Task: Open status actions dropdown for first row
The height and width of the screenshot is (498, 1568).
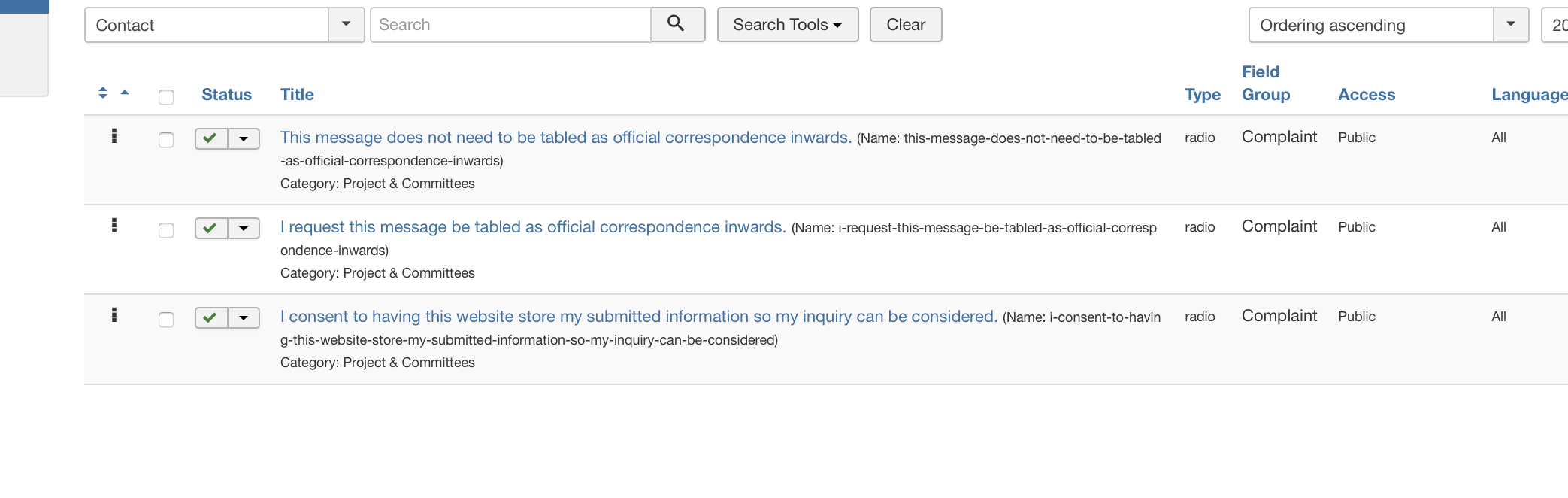Action: point(244,138)
